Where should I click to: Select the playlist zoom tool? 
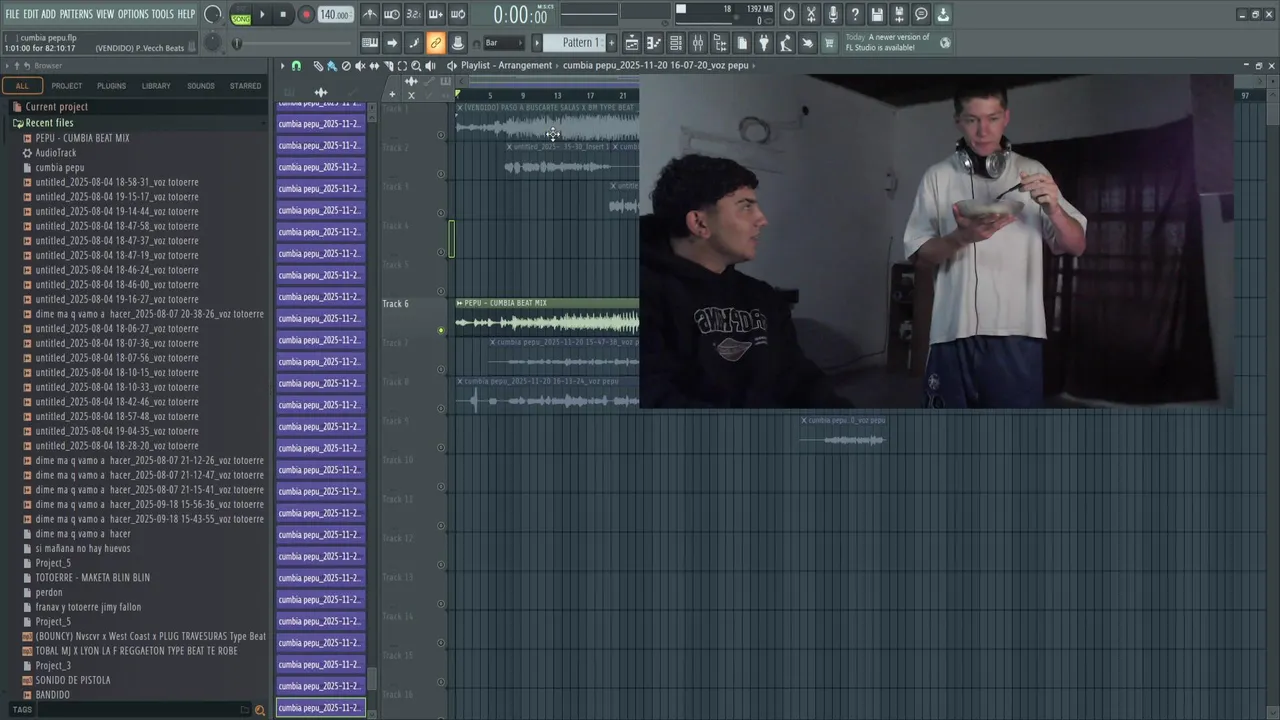pyautogui.click(x=416, y=66)
